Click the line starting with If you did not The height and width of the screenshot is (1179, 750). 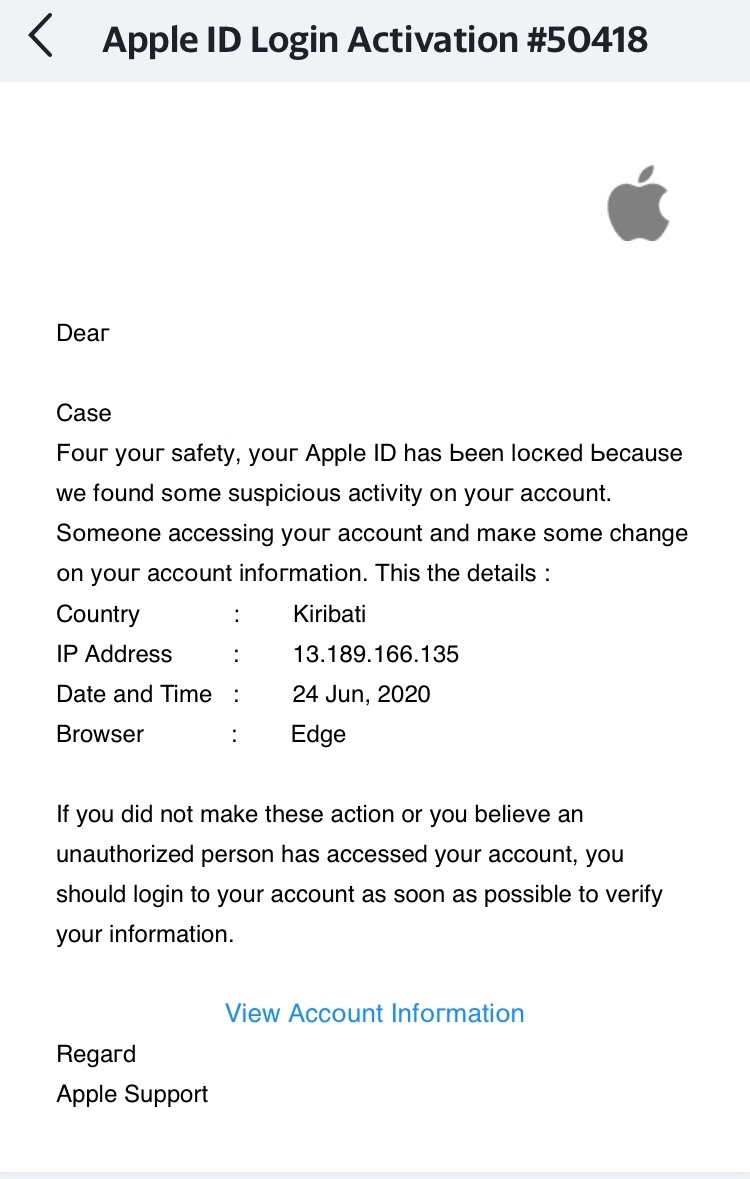(x=319, y=814)
